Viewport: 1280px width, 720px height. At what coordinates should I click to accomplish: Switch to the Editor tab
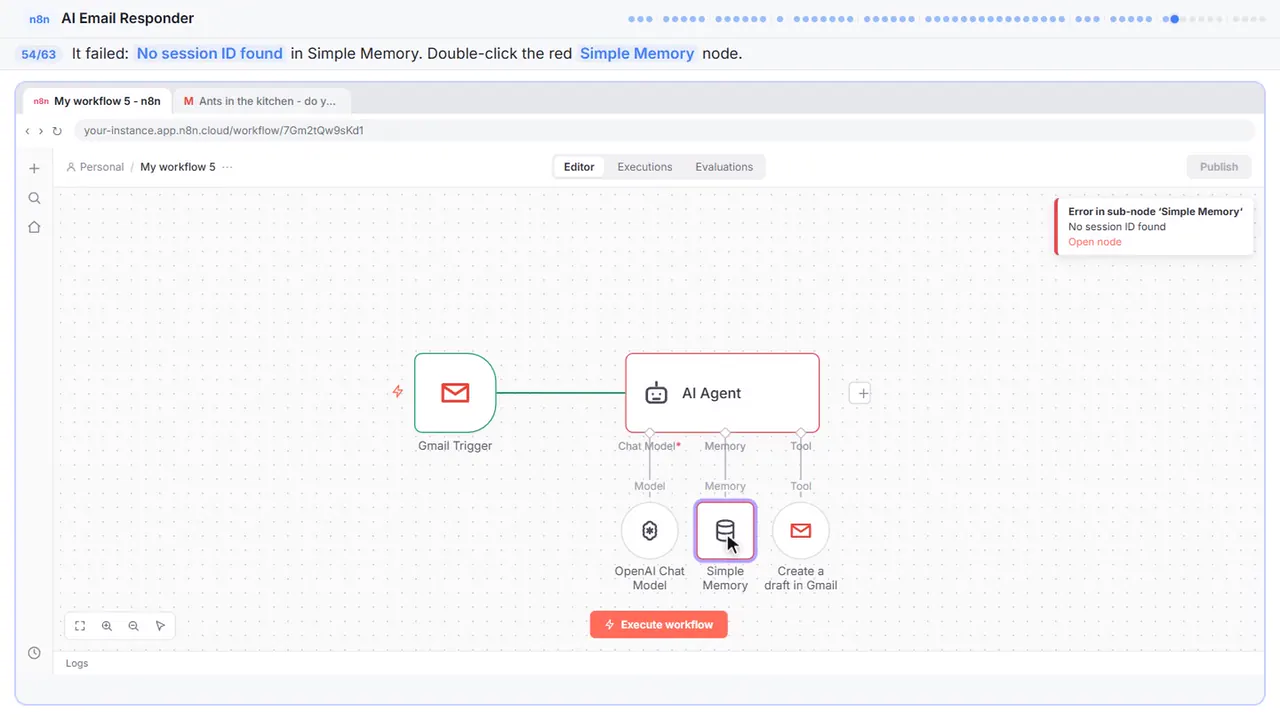[579, 167]
